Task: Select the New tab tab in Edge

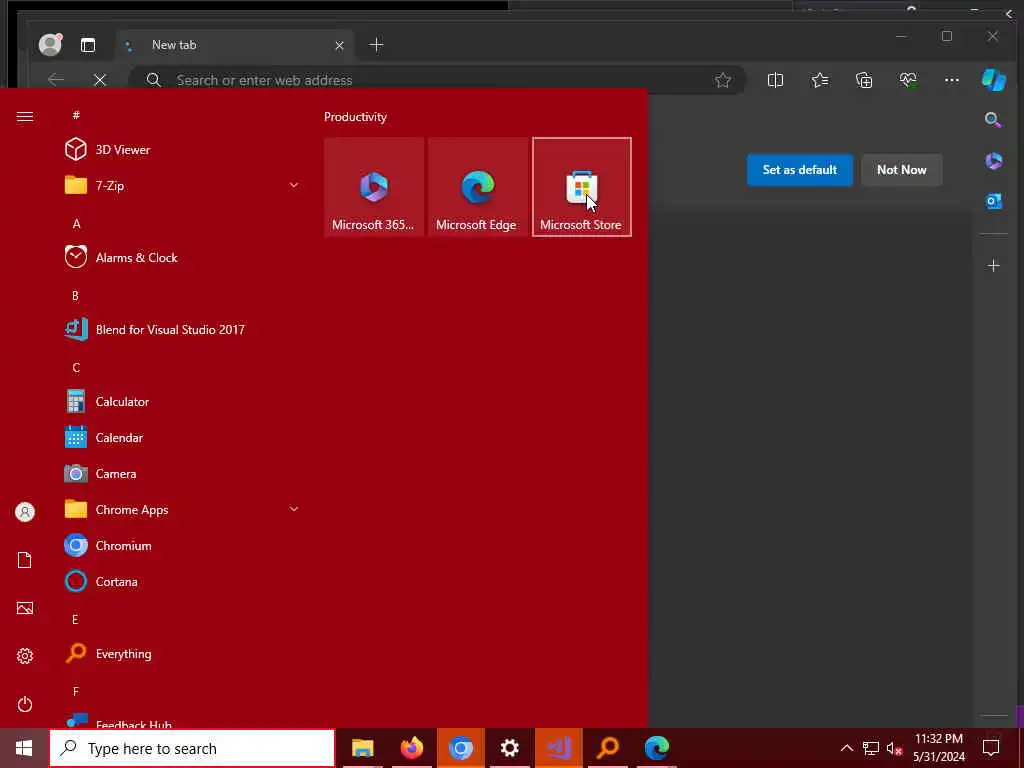Action: pyautogui.click(x=235, y=45)
